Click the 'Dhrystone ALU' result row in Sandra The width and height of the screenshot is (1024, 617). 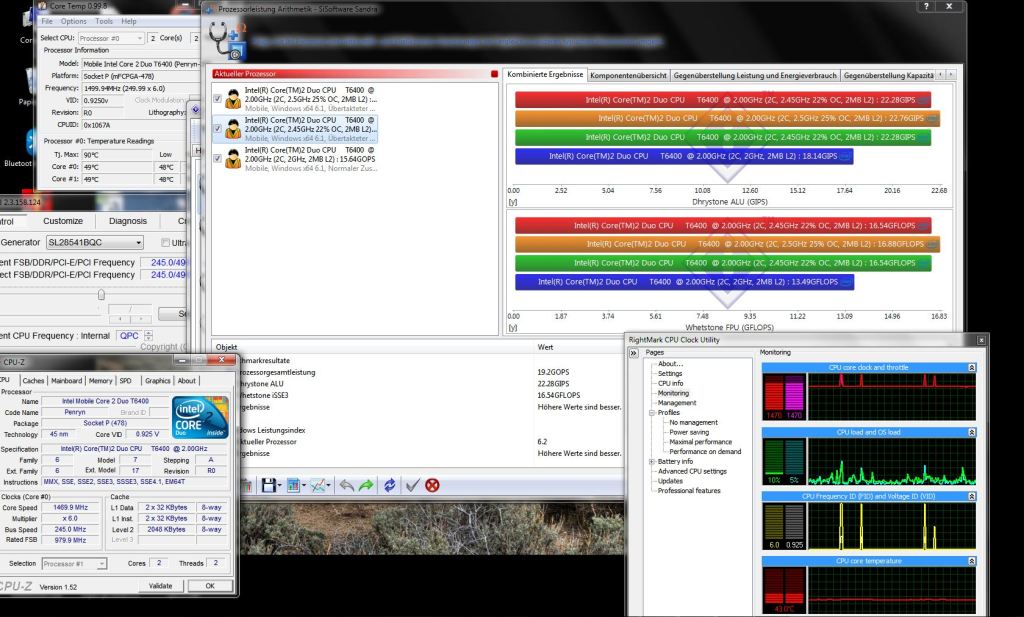click(418, 384)
